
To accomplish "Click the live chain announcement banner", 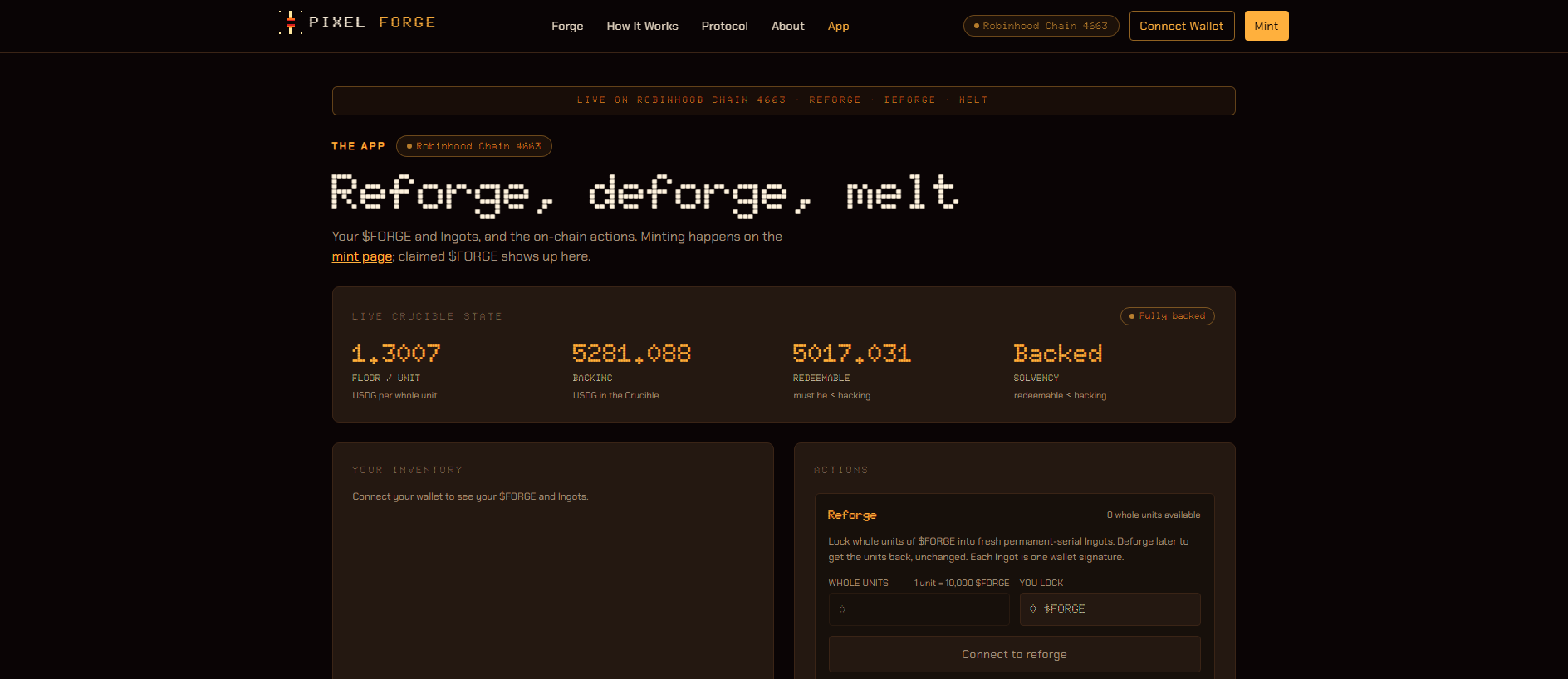I will tap(783, 100).
